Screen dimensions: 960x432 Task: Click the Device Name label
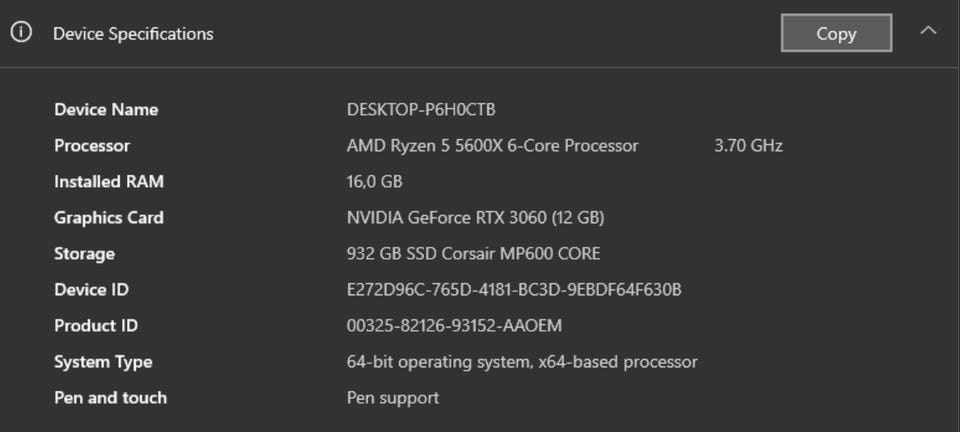coord(106,110)
